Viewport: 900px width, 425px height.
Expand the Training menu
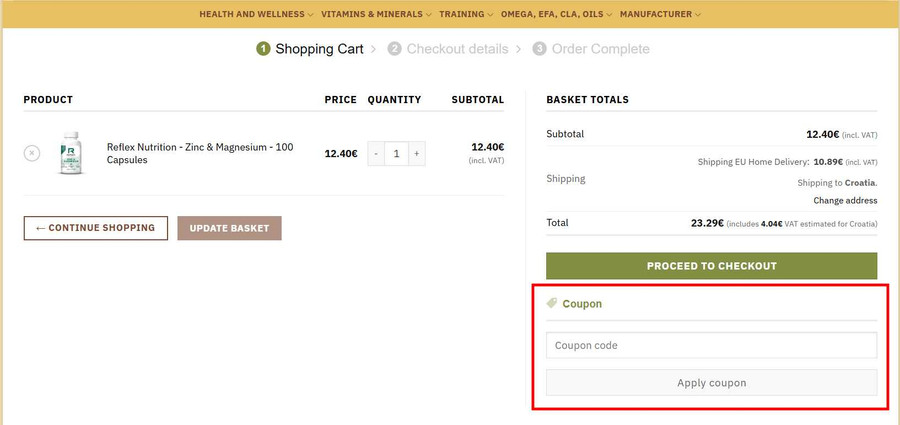click(465, 15)
